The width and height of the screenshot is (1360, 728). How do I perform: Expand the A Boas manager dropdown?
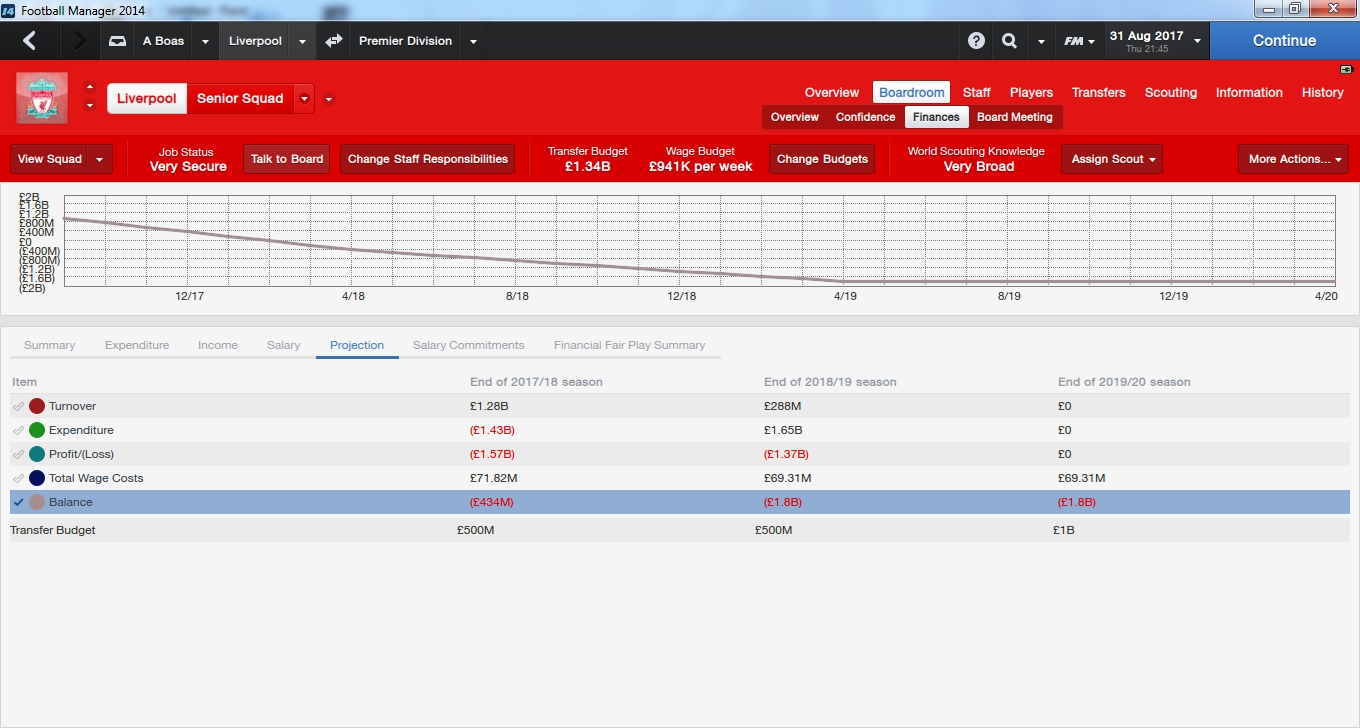point(205,42)
